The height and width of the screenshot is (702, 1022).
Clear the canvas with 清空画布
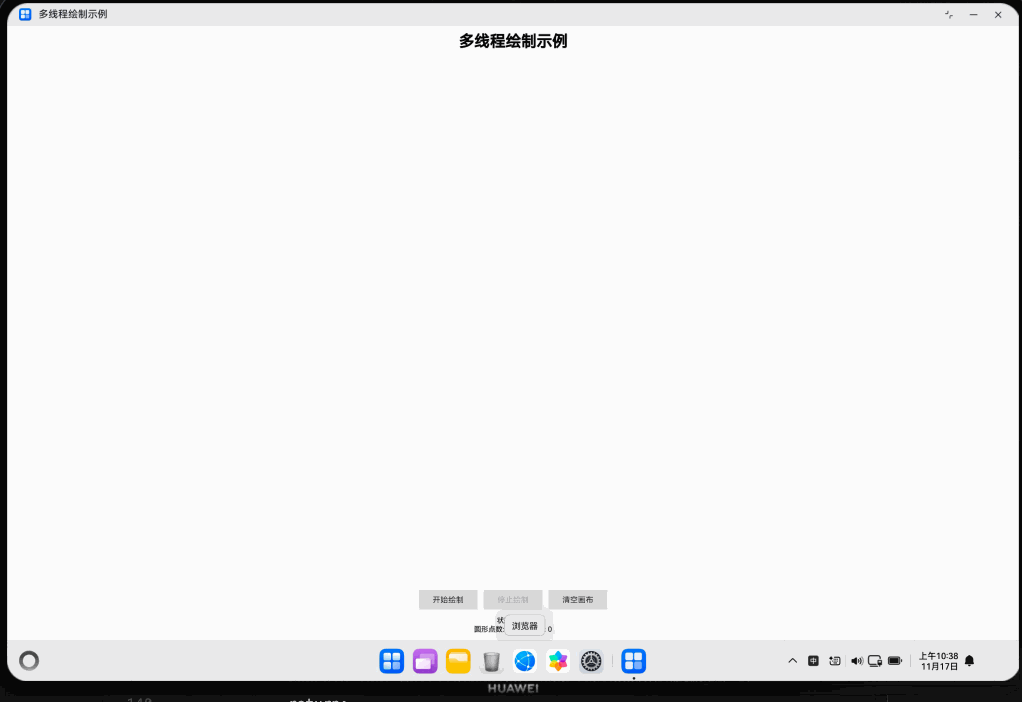tap(577, 600)
